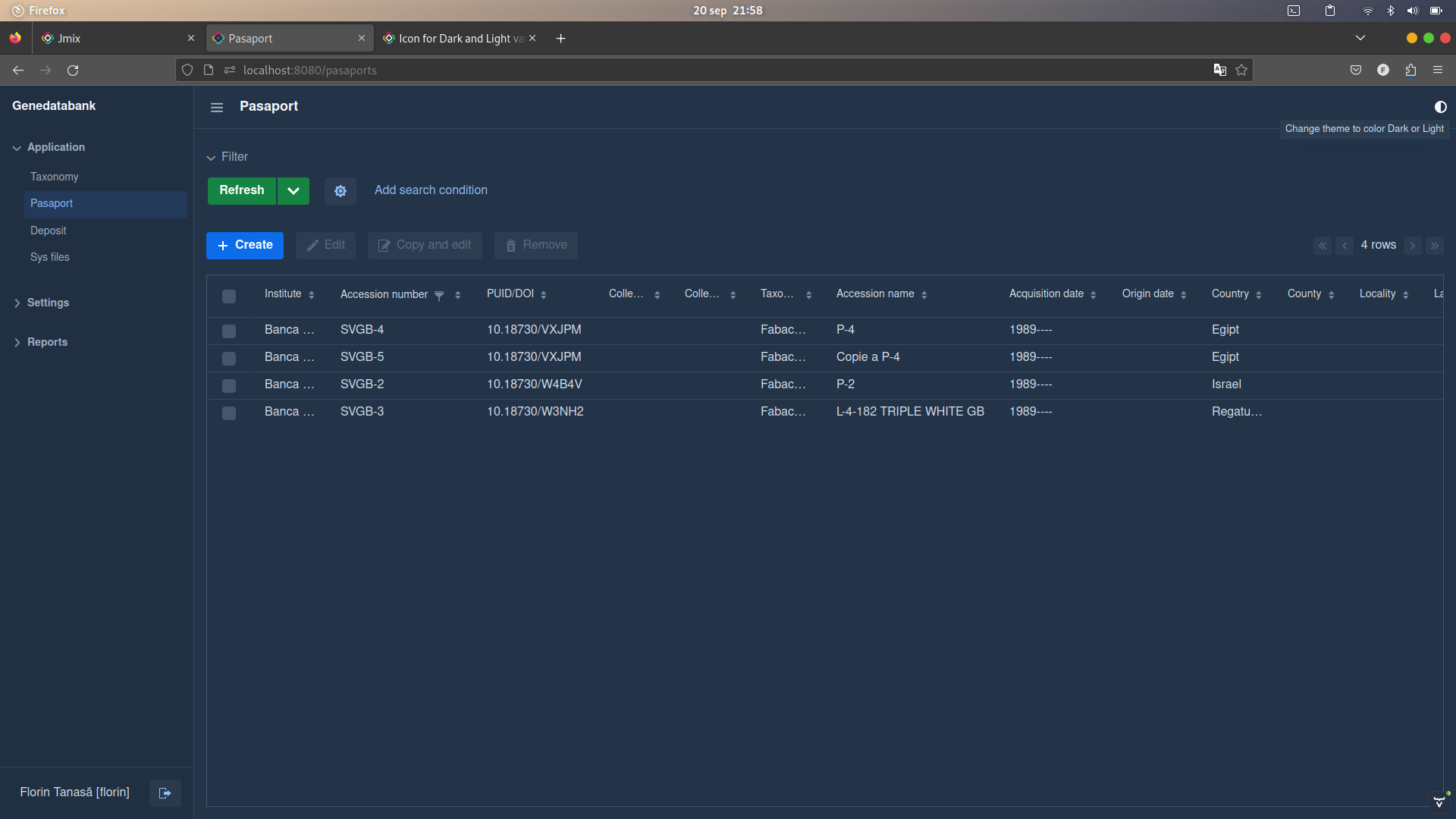
Task: Select the Pasaport menu item
Action: [105, 204]
